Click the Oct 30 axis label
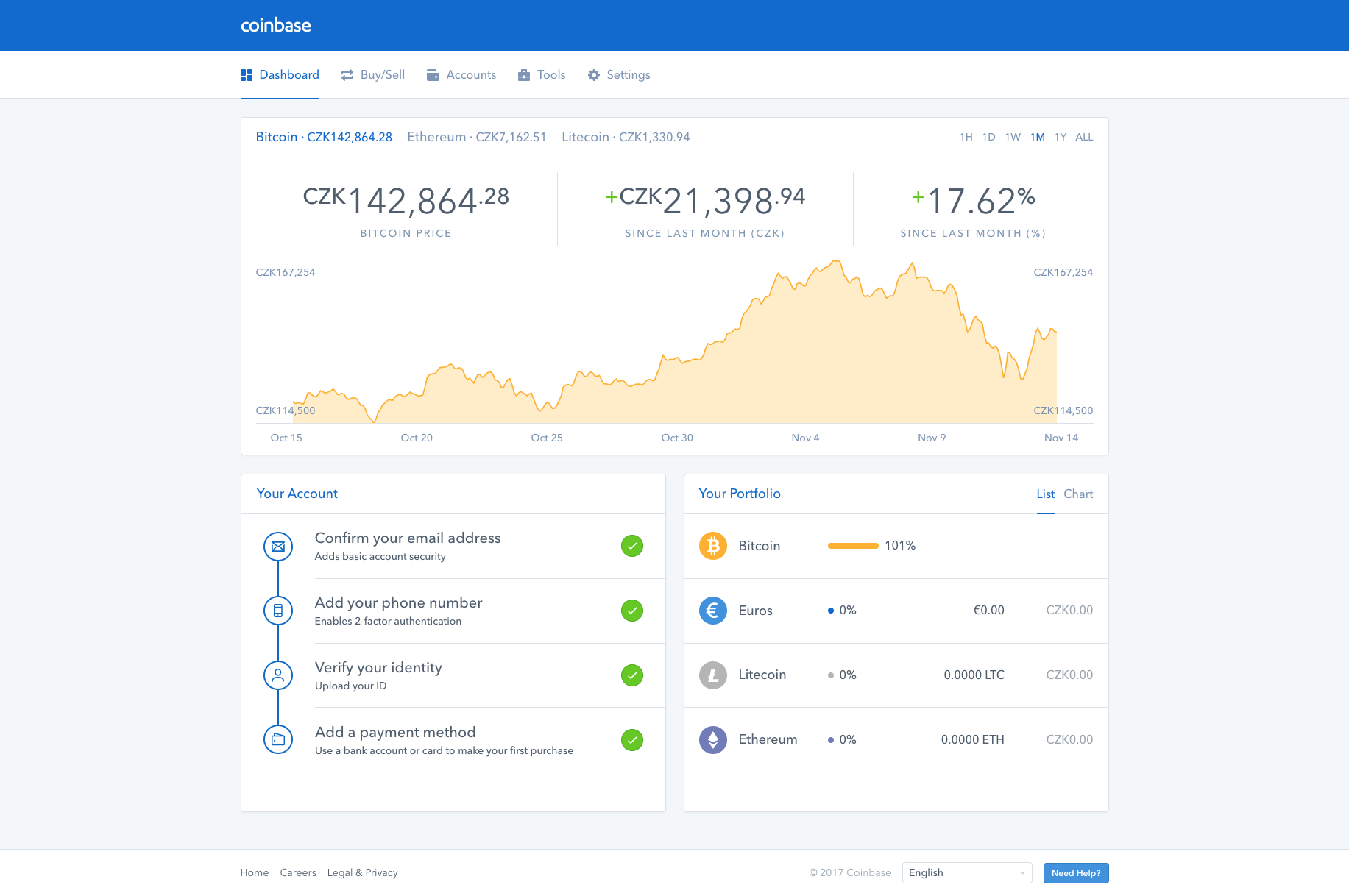The width and height of the screenshot is (1349, 896). pyautogui.click(x=677, y=438)
